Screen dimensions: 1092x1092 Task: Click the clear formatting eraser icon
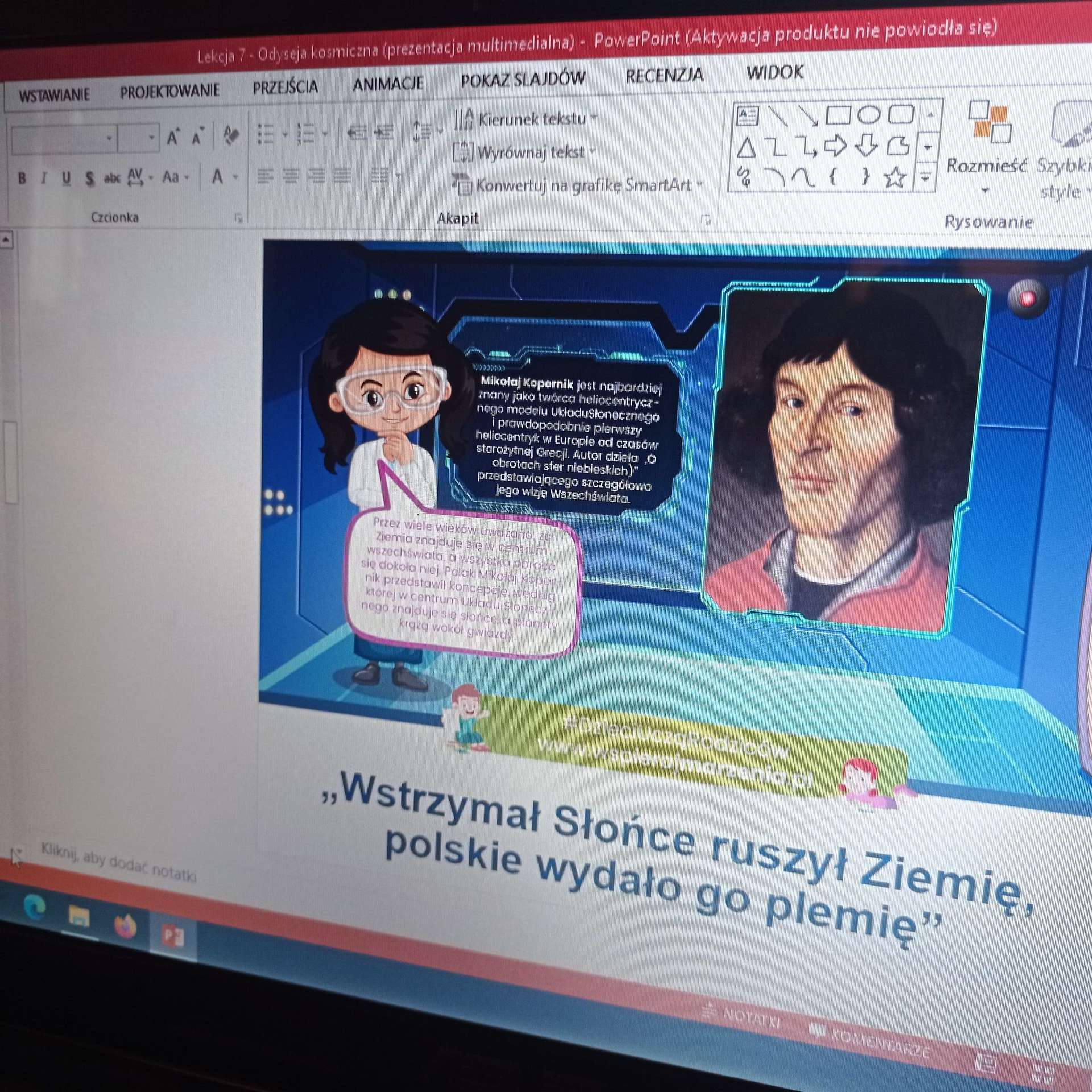pyautogui.click(x=231, y=135)
